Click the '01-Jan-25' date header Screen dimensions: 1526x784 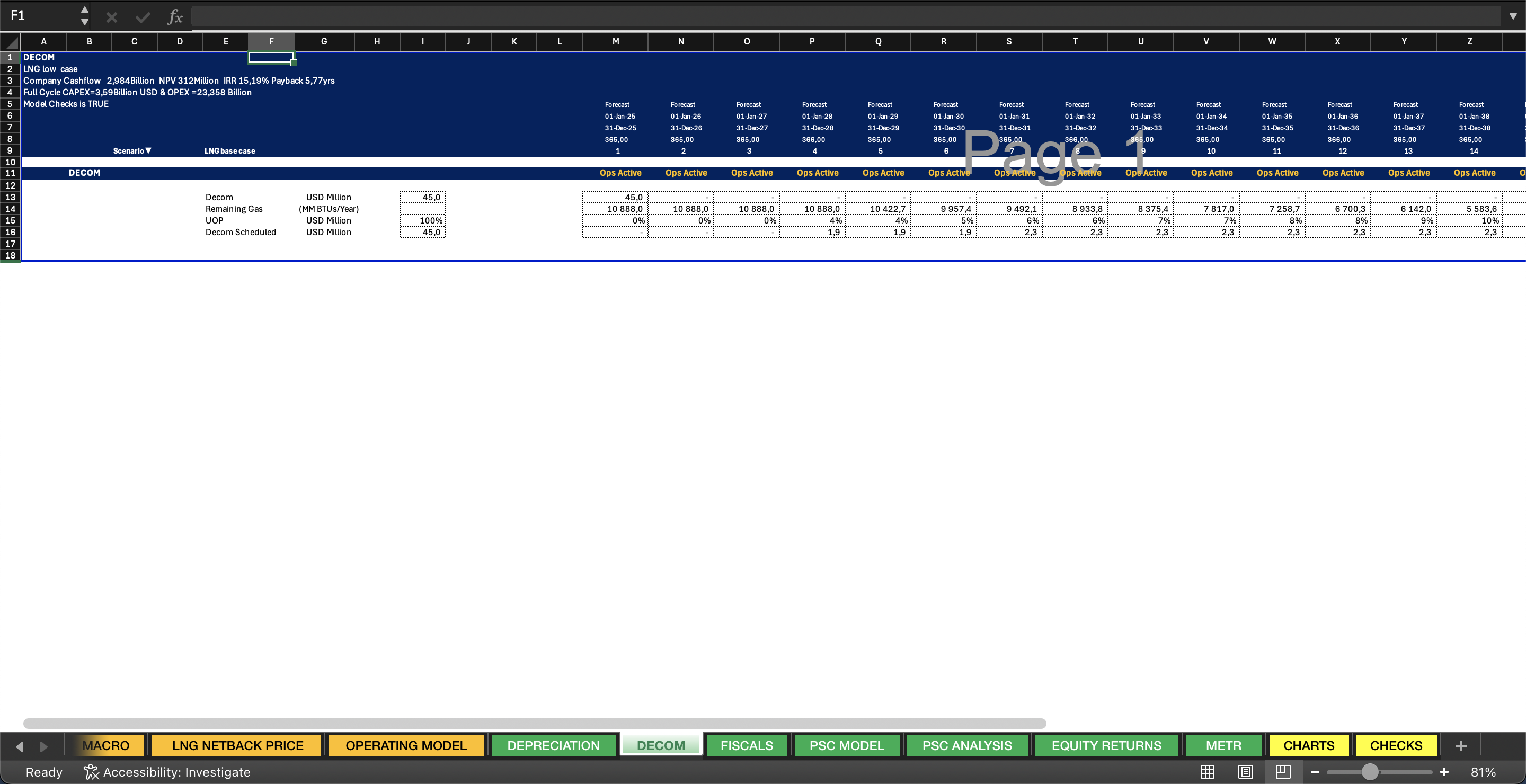pos(619,116)
